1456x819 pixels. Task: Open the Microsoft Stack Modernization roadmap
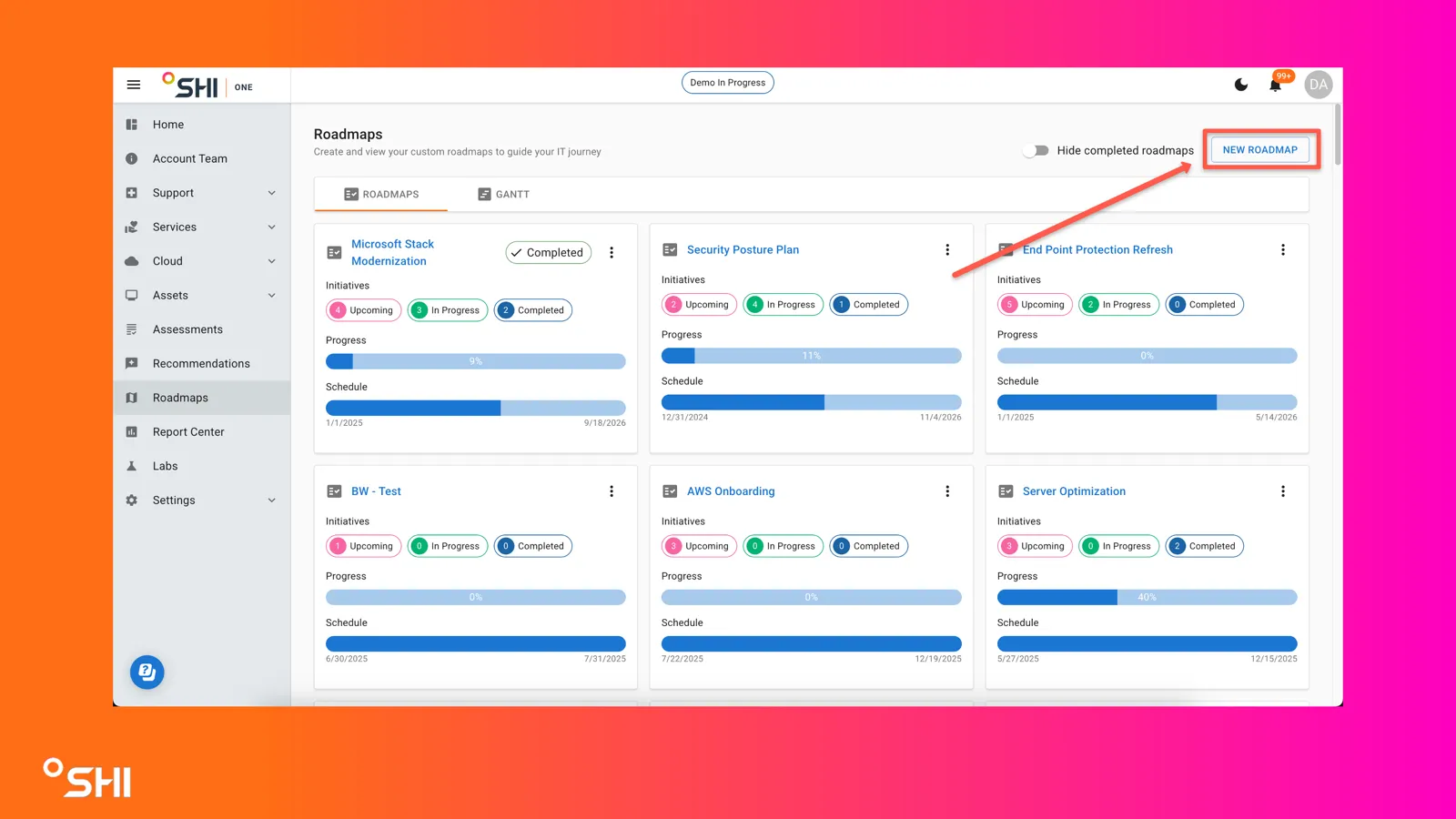click(392, 253)
